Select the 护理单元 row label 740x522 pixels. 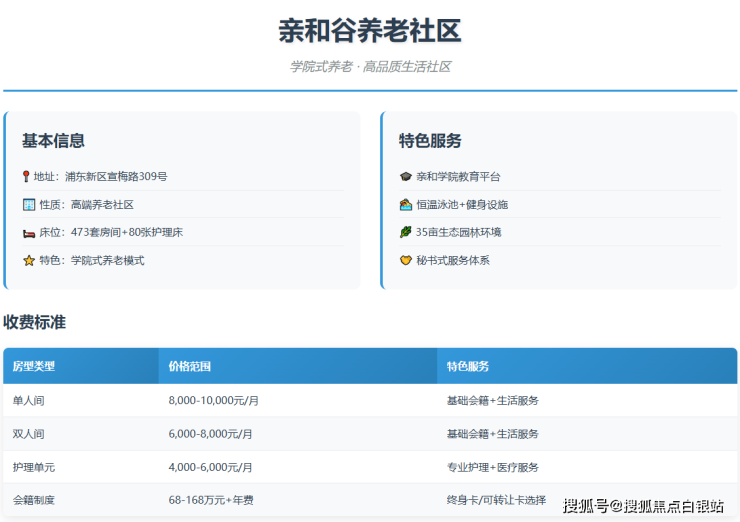[34, 467]
